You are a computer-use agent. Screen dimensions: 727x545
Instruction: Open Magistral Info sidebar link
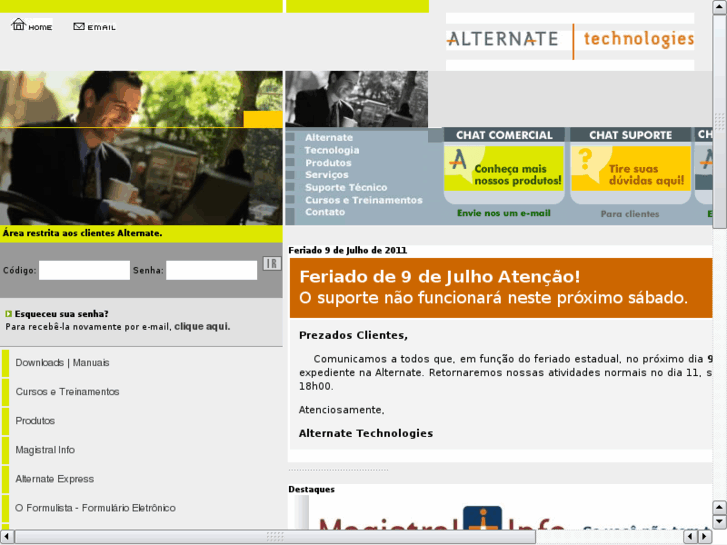tap(45, 450)
